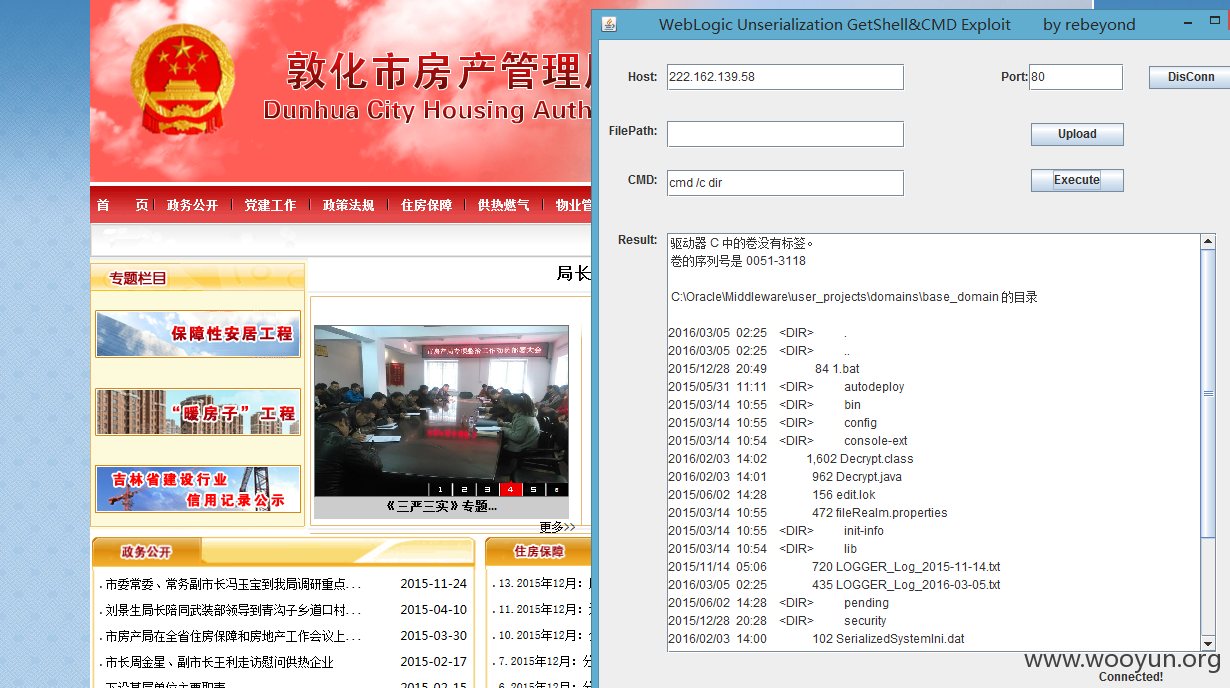Viewport: 1230px width, 688px height.
Task: Open the "暖房子"工程 banner
Action: tap(198, 412)
